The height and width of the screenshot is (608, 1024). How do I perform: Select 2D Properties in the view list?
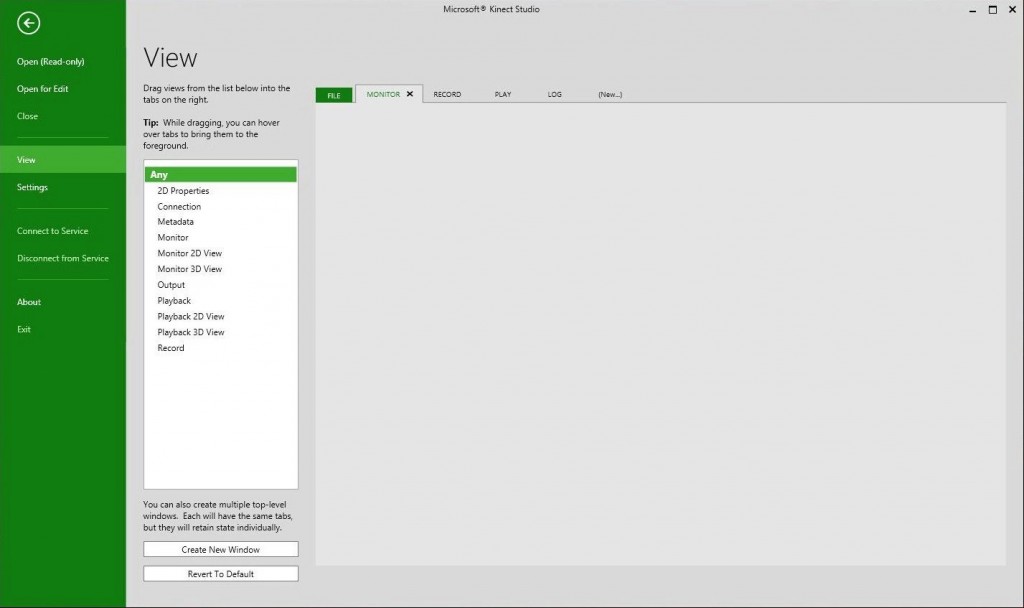point(183,191)
